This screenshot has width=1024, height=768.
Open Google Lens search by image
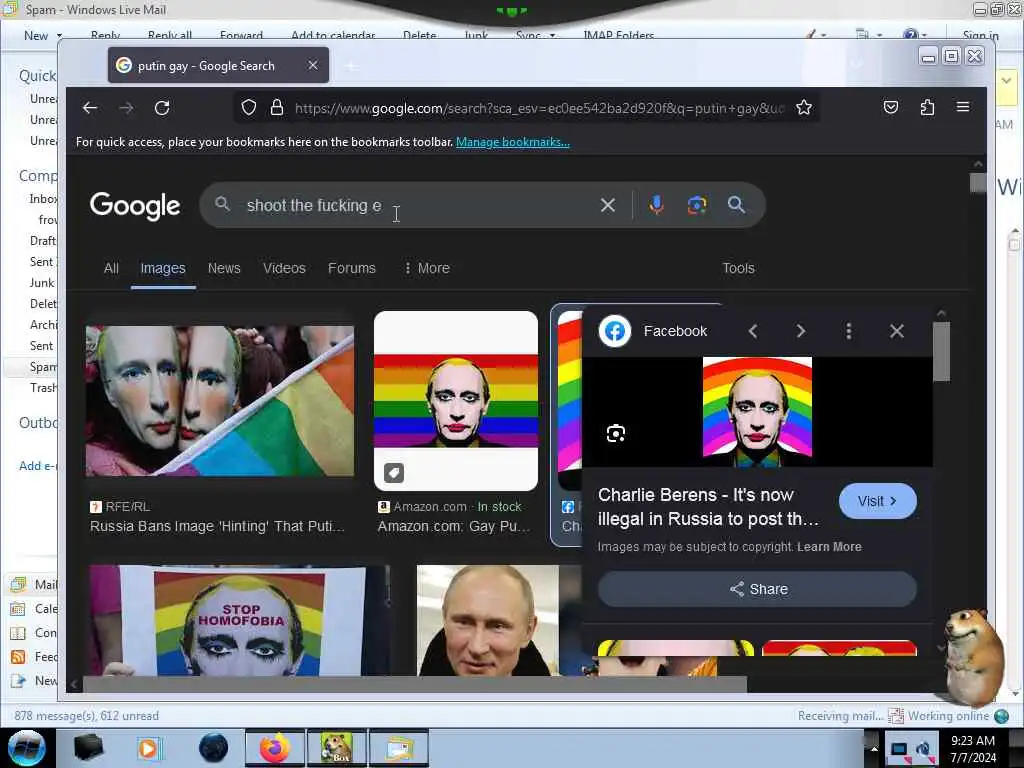(697, 205)
